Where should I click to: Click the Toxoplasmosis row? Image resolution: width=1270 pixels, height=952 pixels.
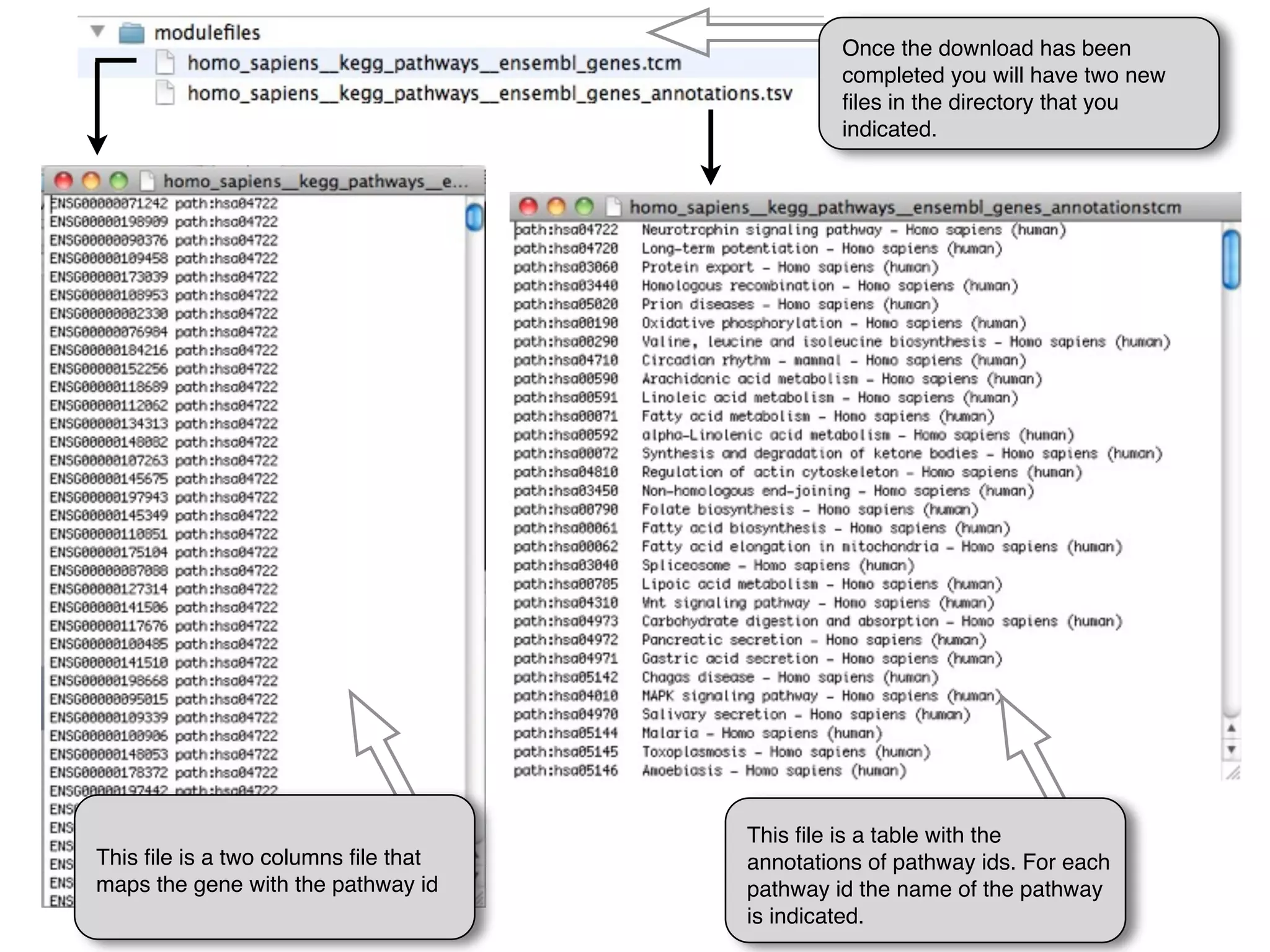point(722,752)
